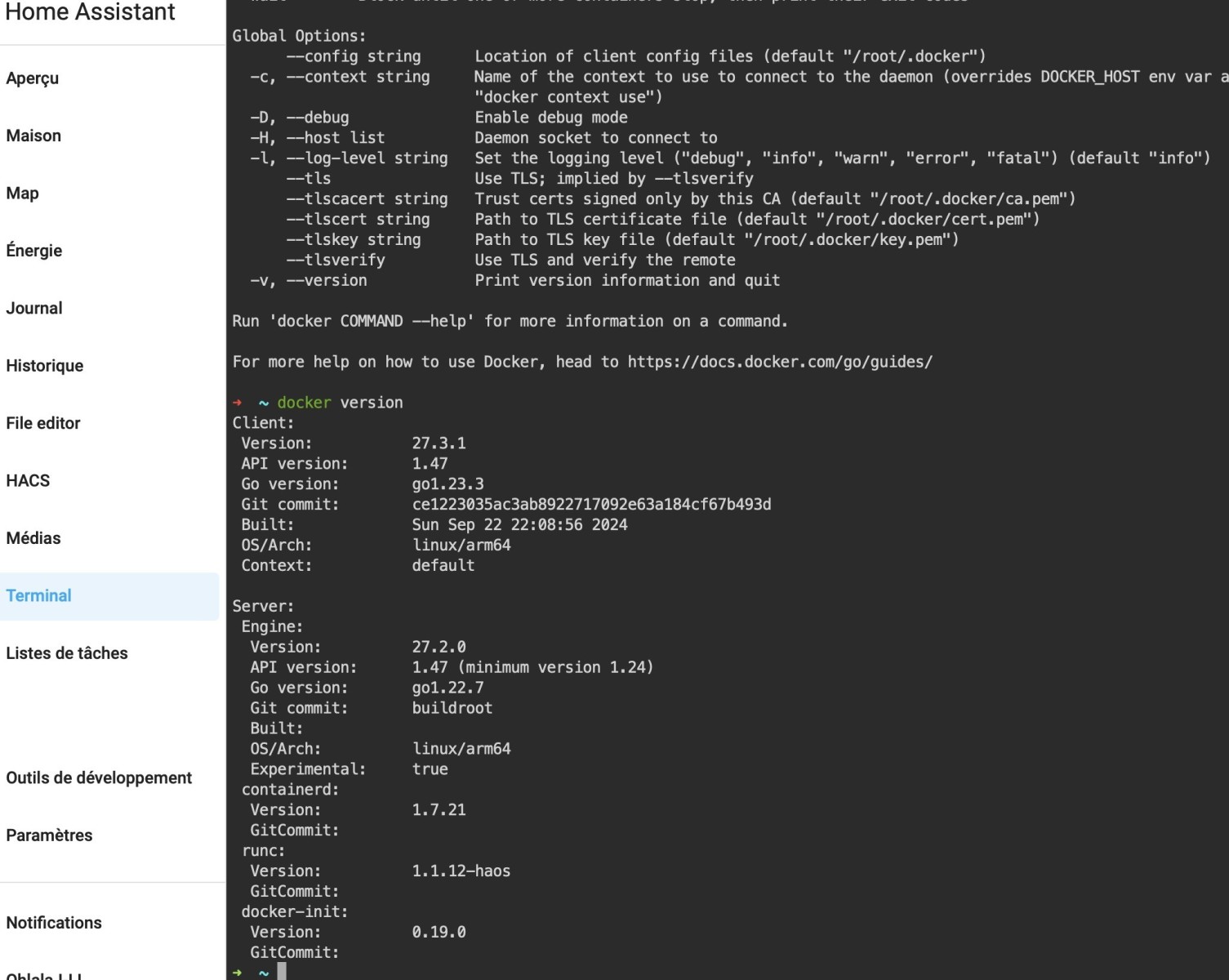1229x980 pixels.
Task: Click the 'Enable debug mode' description
Action: [x=551, y=118]
